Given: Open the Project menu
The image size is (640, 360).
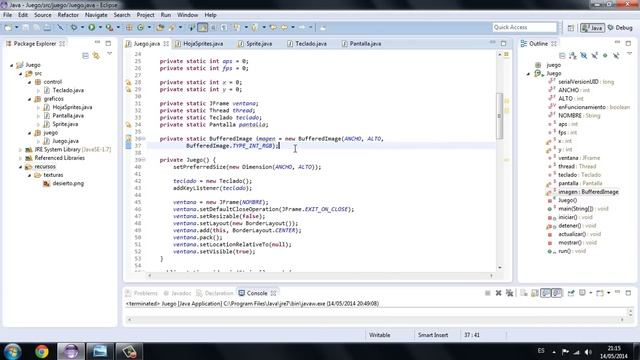Looking at the screenshot, I should click(145, 15).
